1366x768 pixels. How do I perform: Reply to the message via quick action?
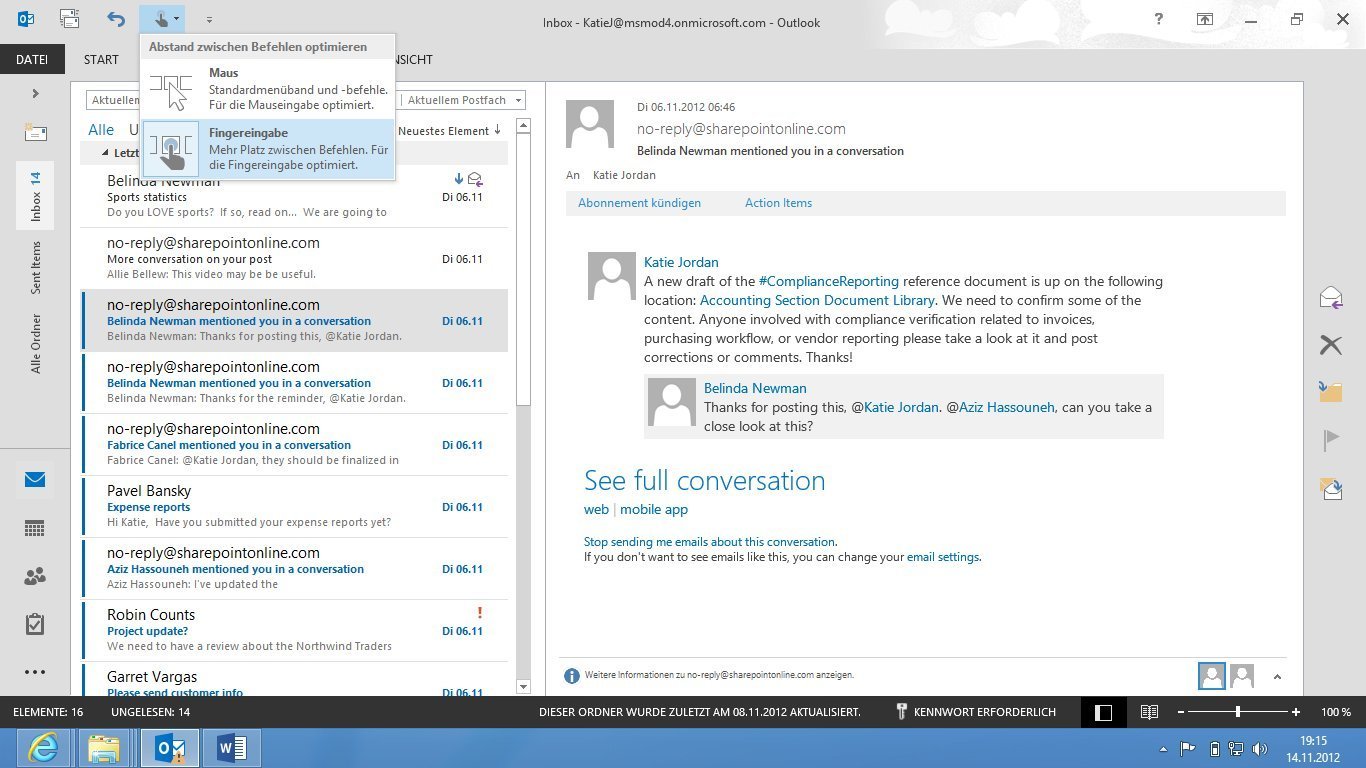1331,297
